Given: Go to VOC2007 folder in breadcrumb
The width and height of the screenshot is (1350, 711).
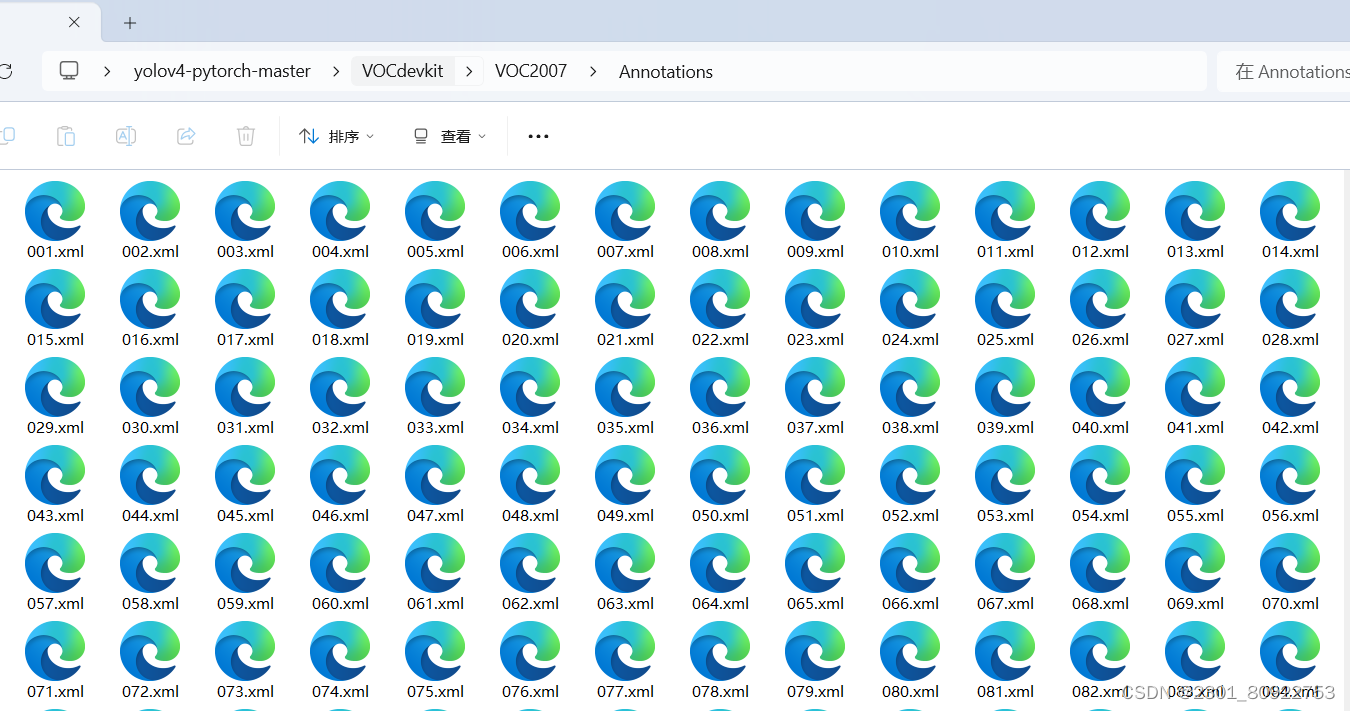Looking at the screenshot, I should [531, 71].
